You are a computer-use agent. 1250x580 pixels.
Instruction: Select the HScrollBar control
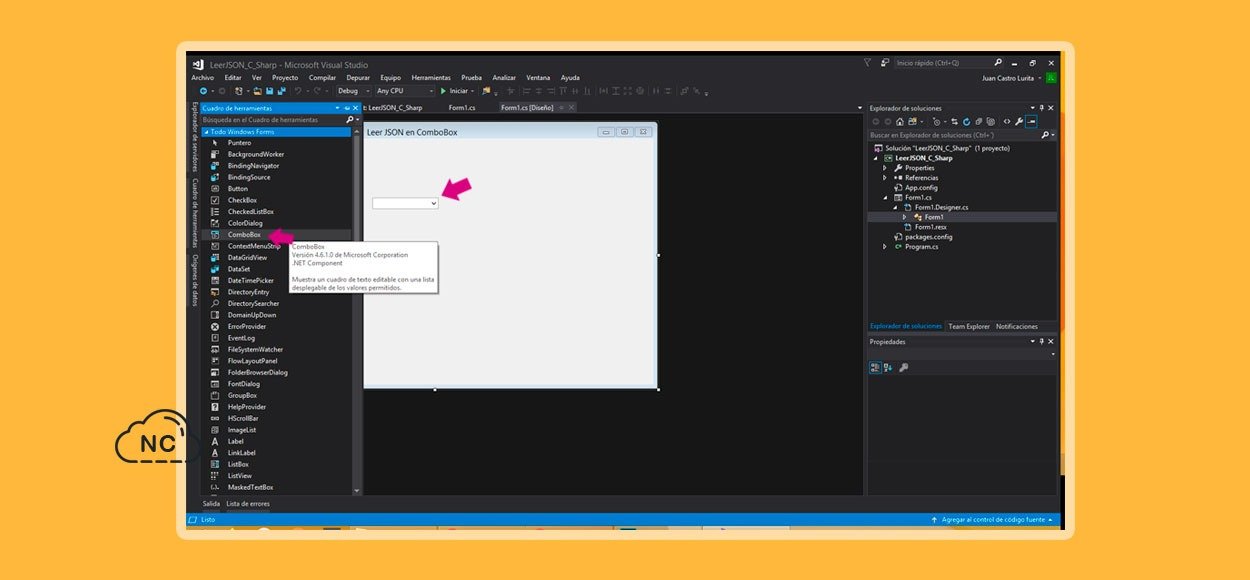click(243, 419)
